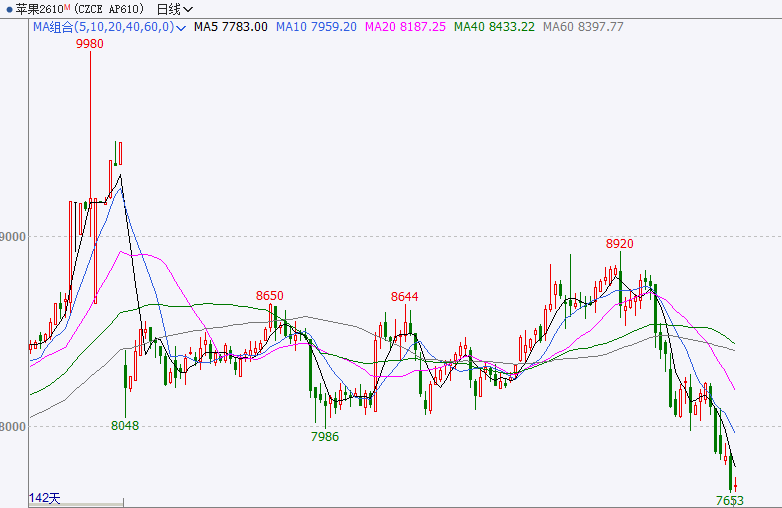Click the 8644 price annotation
Viewport: 782px width, 508px height.
tap(405, 297)
